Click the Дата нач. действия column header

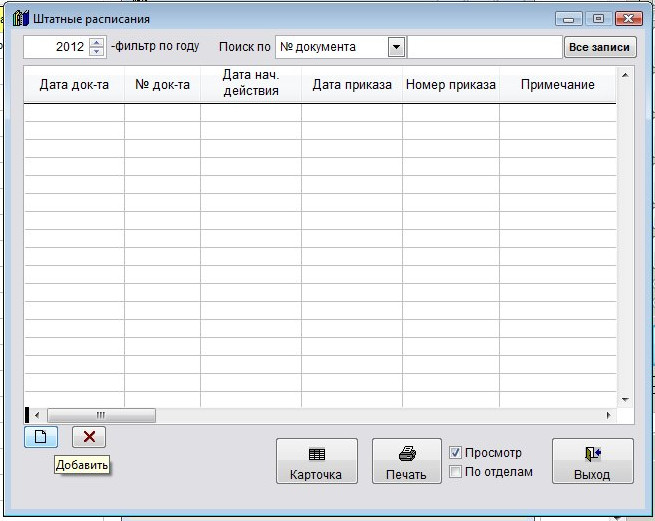pos(251,83)
